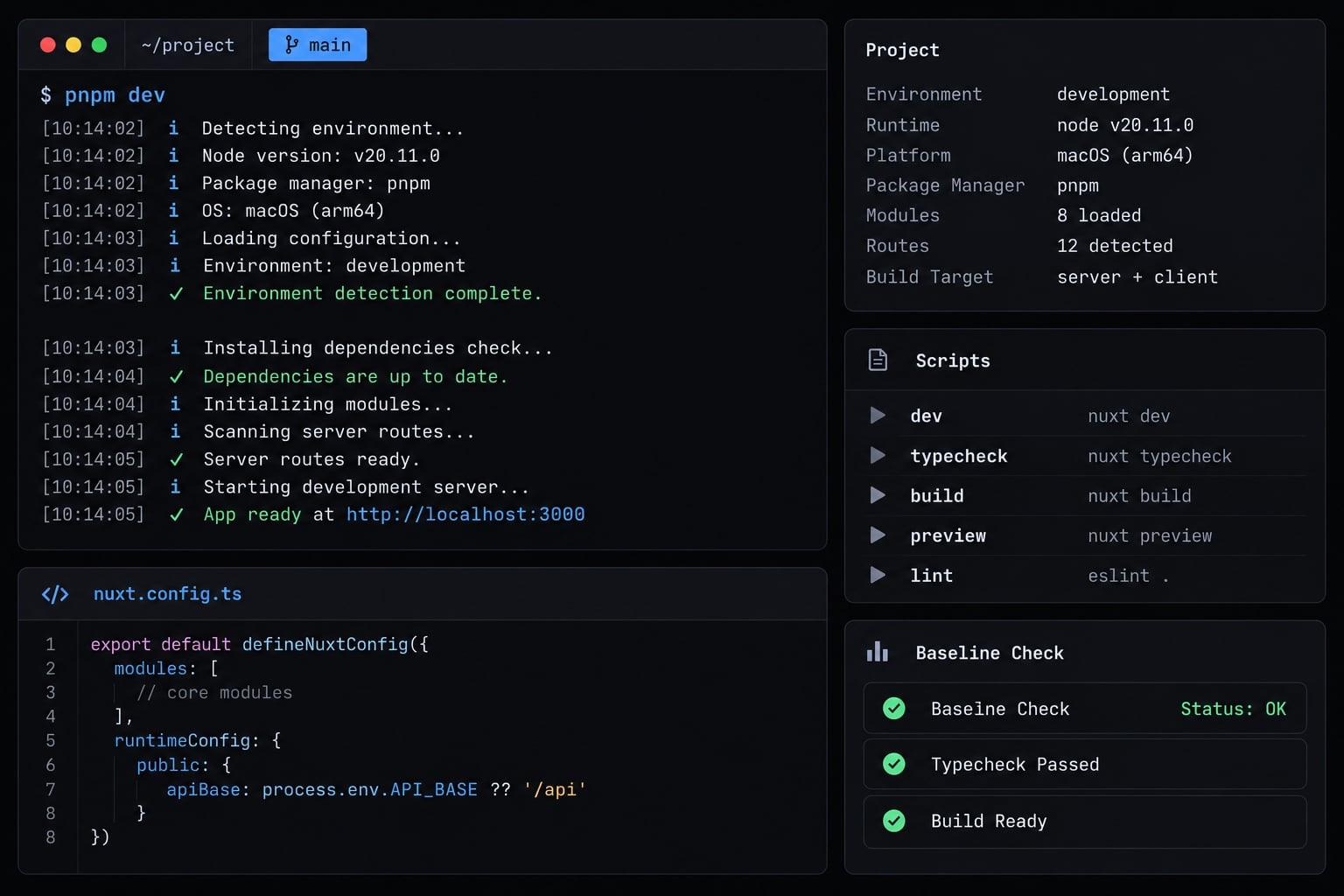Click the '12 detected' routes value
This screenshot has height=896, width=1344.
click(x=1115, y=246)
